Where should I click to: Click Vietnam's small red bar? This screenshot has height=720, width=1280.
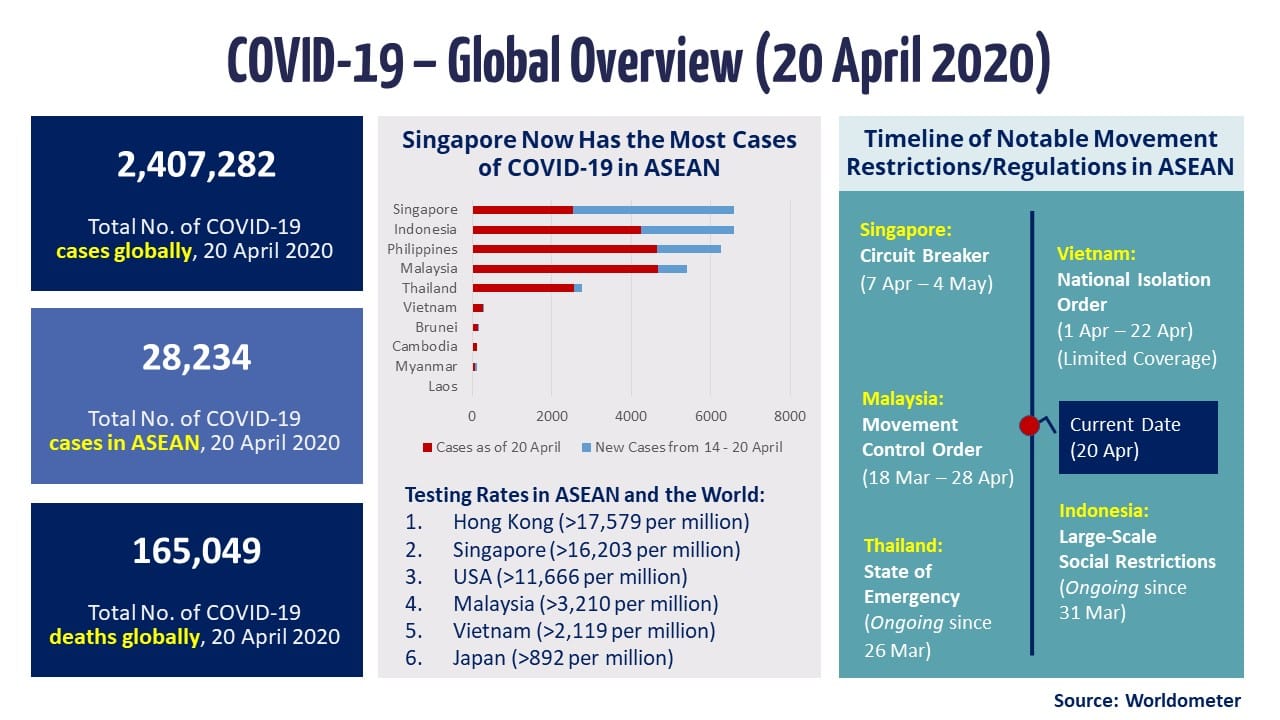click(479, 307)
